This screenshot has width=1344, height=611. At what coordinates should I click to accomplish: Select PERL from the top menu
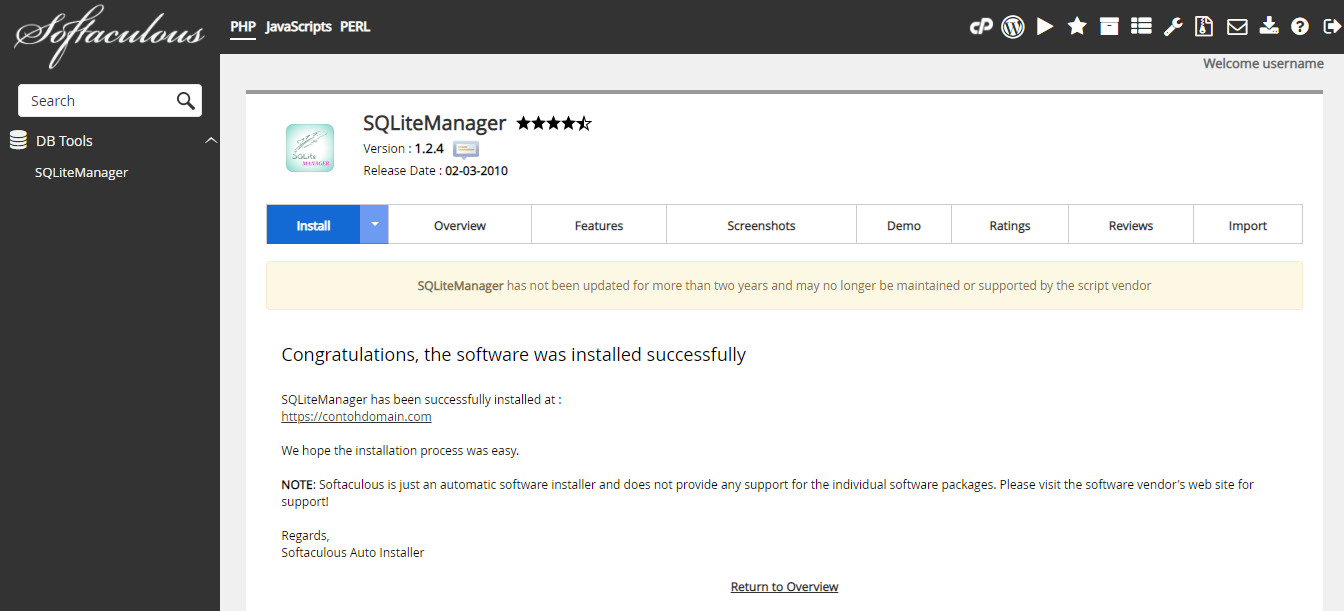tap(355, 27)
